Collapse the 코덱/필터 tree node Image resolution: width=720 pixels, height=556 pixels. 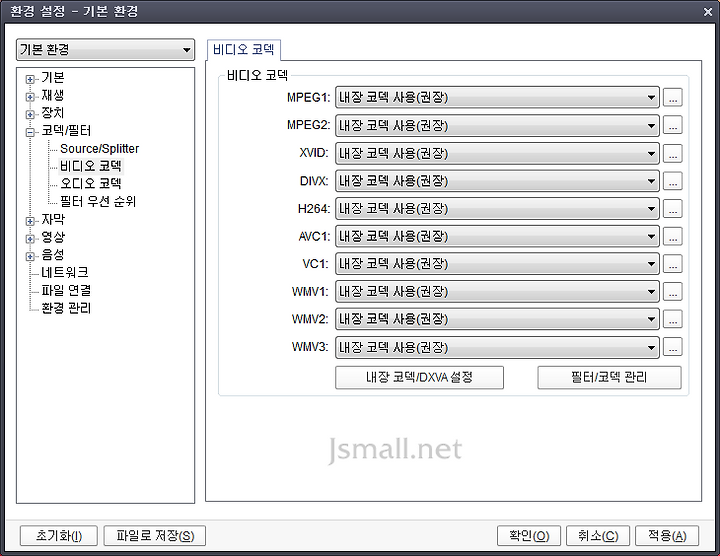click(x=30, y=132)
